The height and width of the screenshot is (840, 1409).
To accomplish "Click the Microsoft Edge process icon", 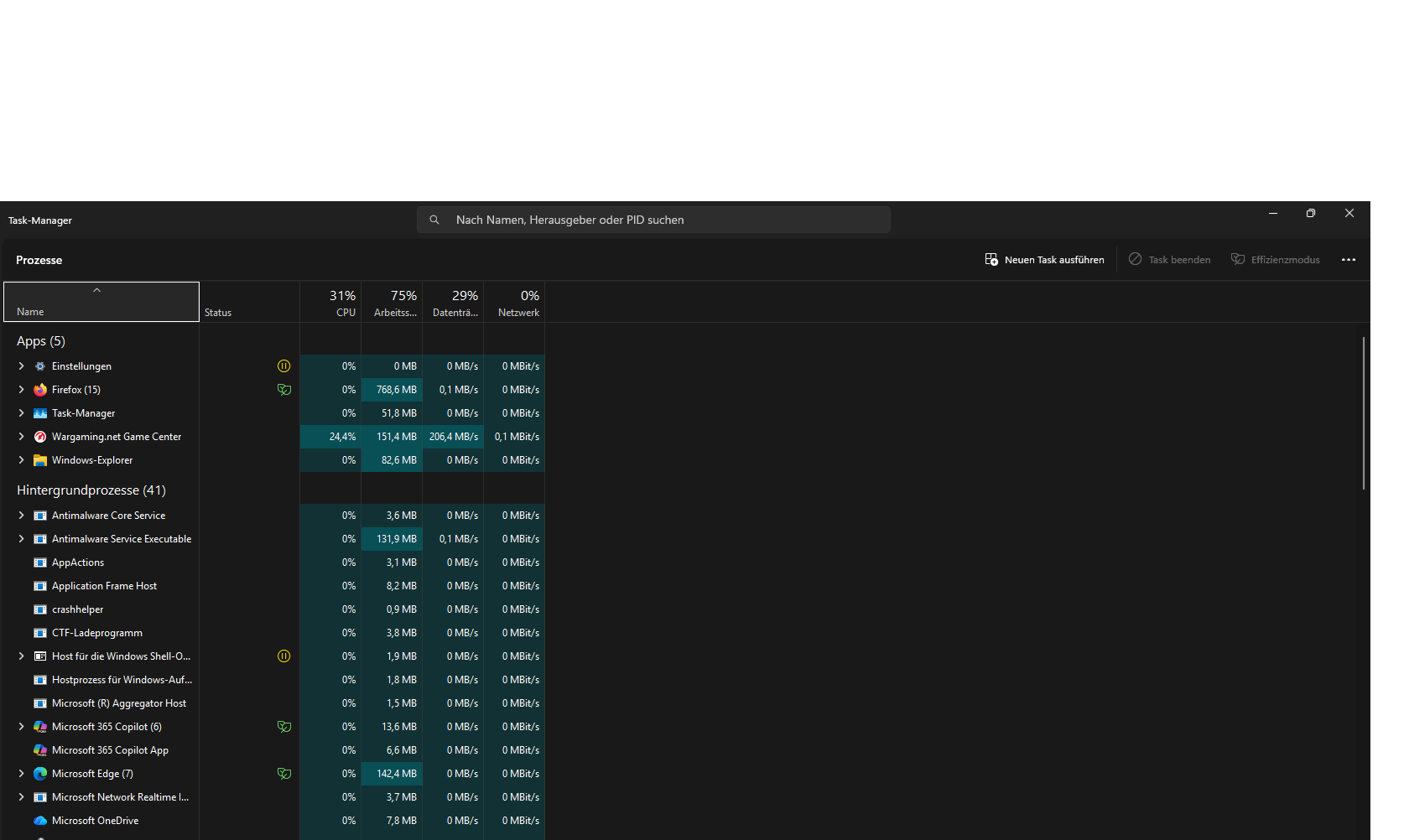I will [40, 774].
